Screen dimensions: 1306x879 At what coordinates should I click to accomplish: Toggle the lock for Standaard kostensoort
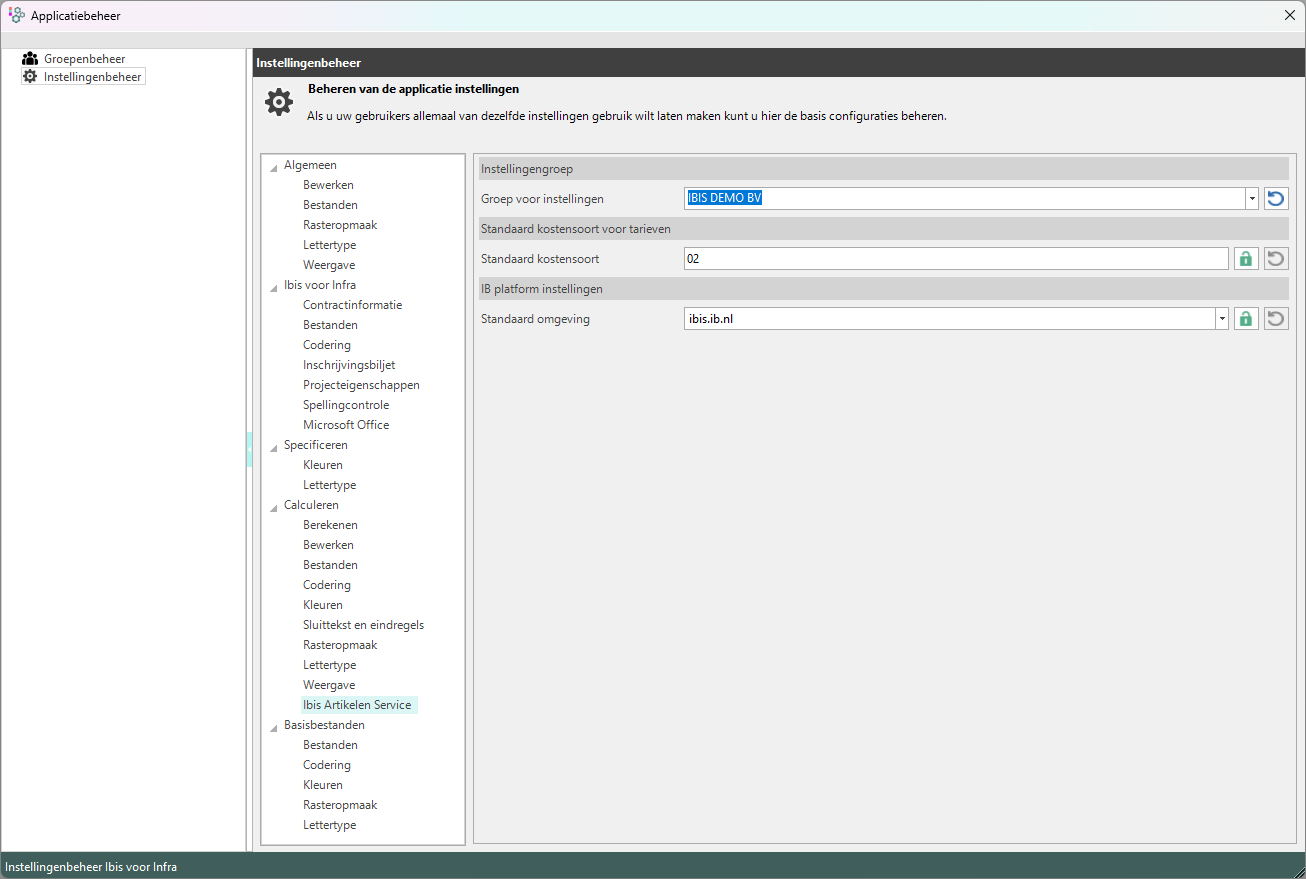[1245, 259]
